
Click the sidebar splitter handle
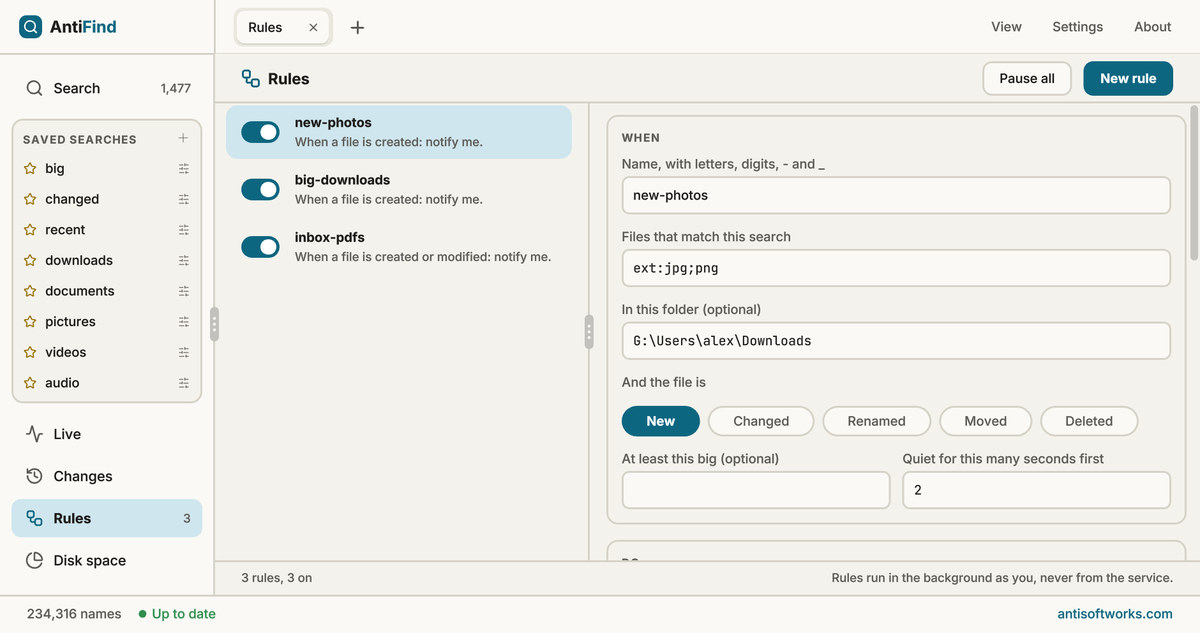(x=214, y=325)
